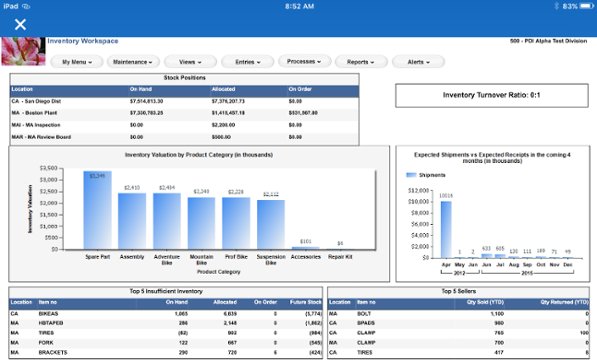Click the BRACKETS item row
The image size is (597, 363).
pos(166,353)
